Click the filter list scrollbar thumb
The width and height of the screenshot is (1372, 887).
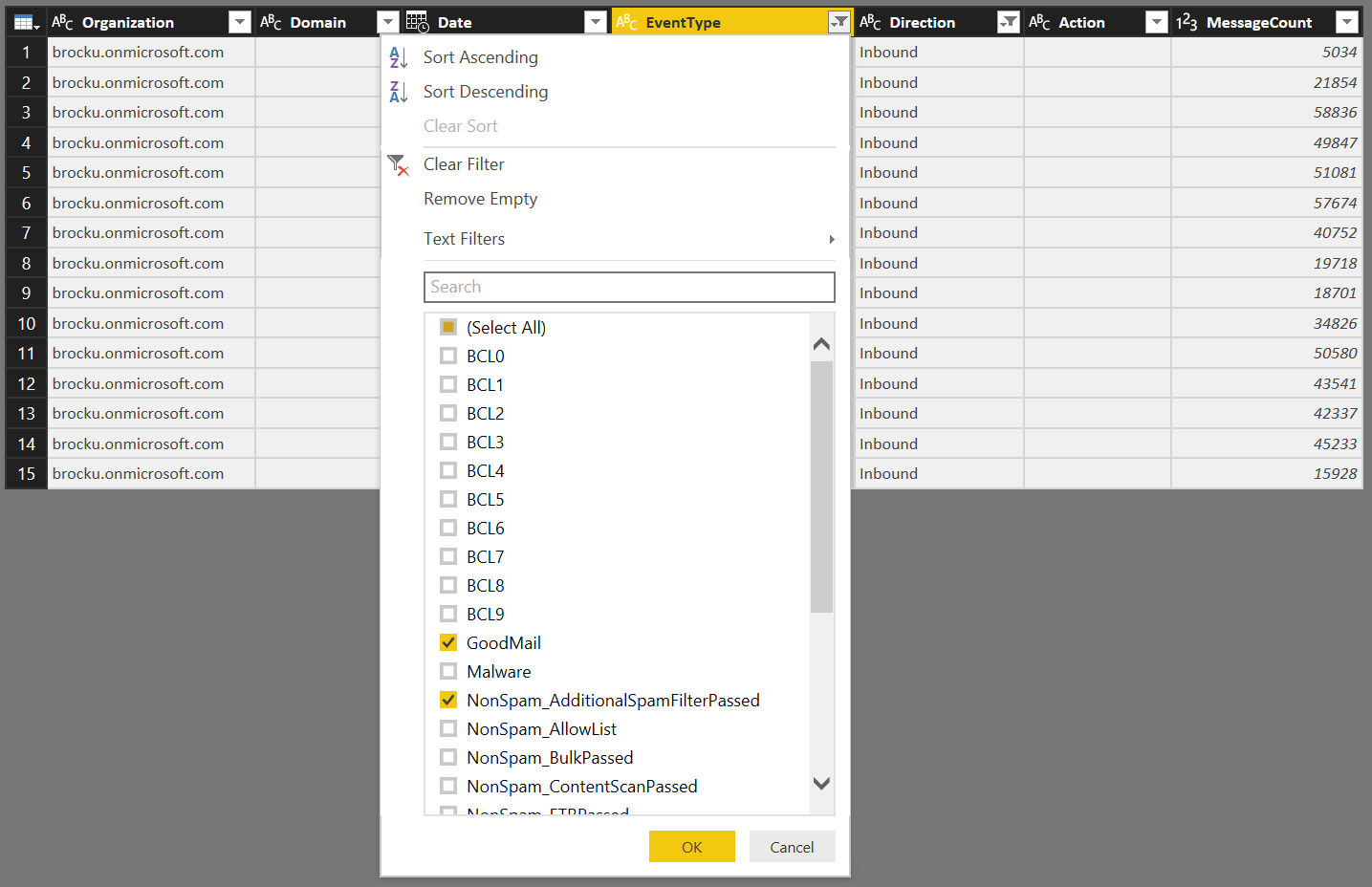(x=821, y=487)
